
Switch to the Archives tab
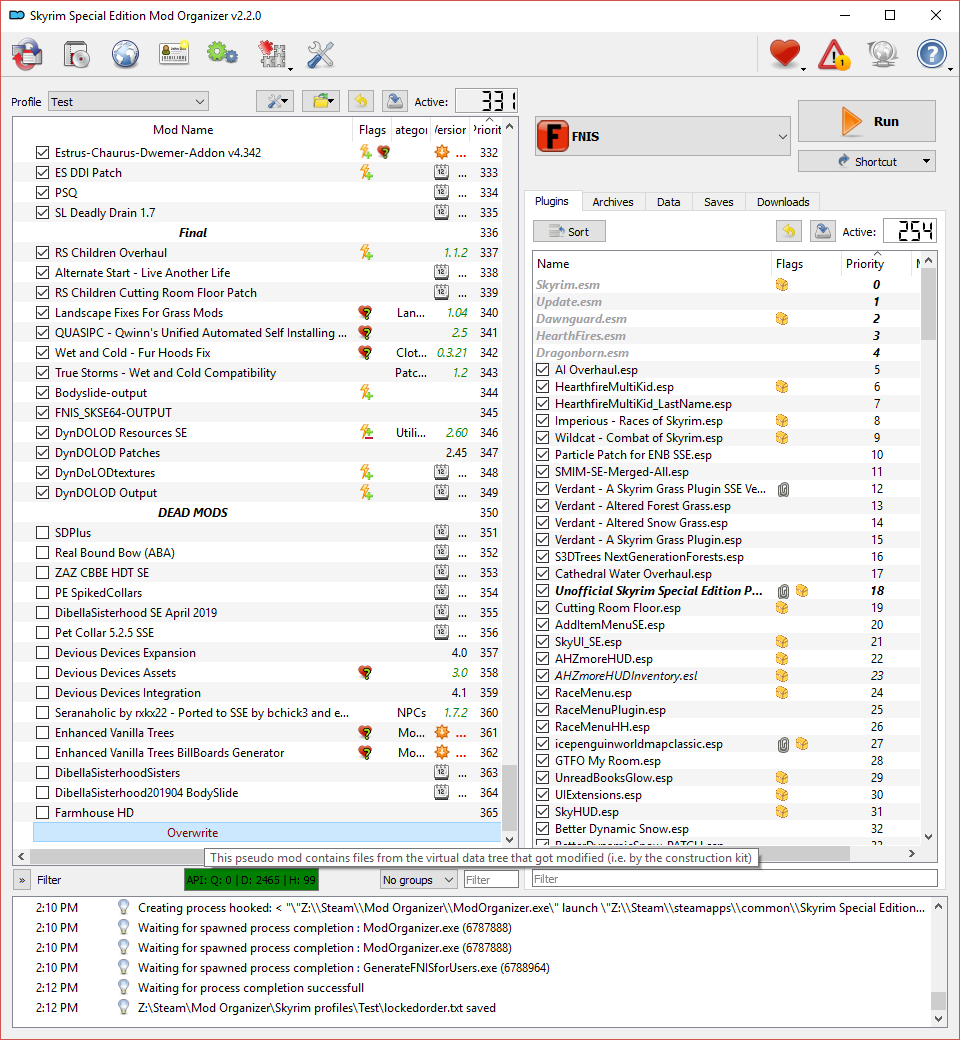(x=612, y=202)
